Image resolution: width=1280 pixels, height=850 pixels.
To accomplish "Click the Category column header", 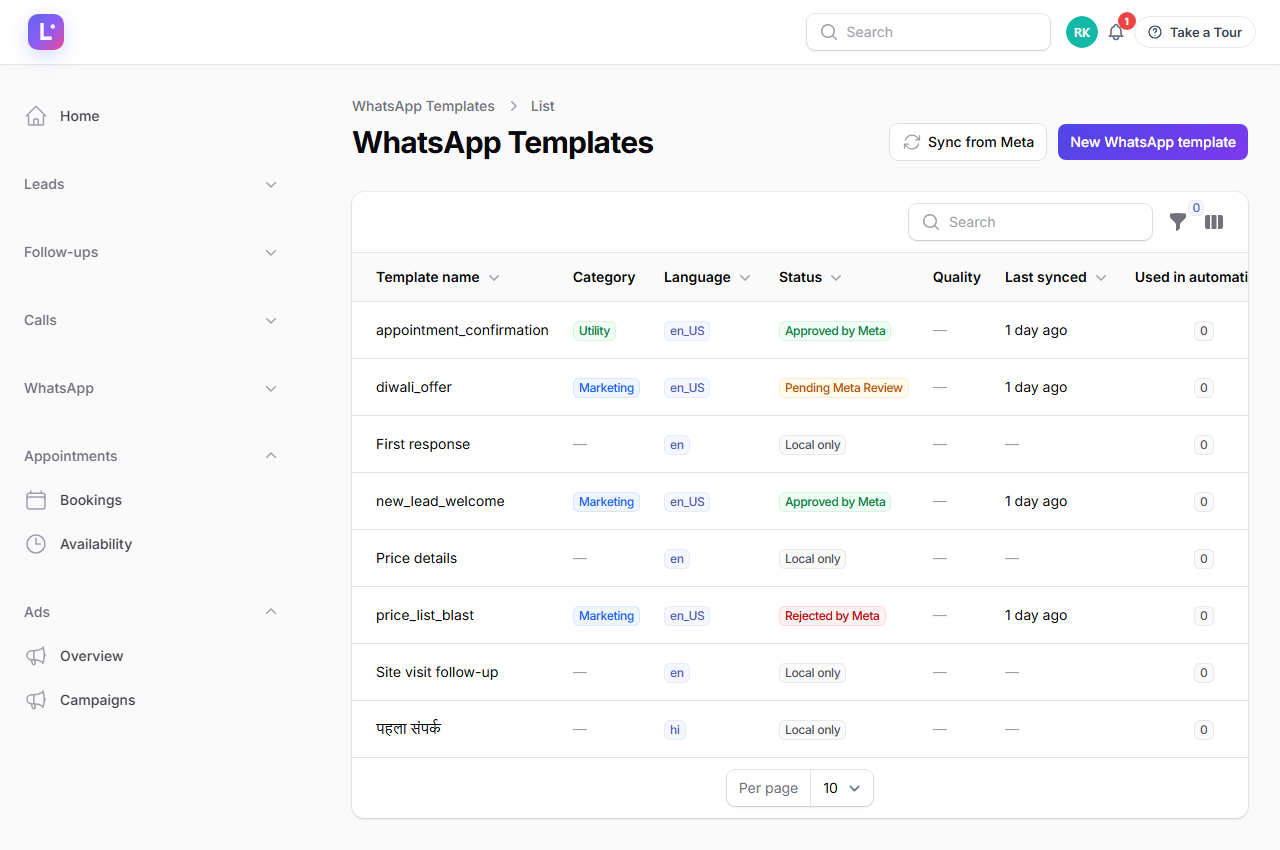I will tap(604, 277).
